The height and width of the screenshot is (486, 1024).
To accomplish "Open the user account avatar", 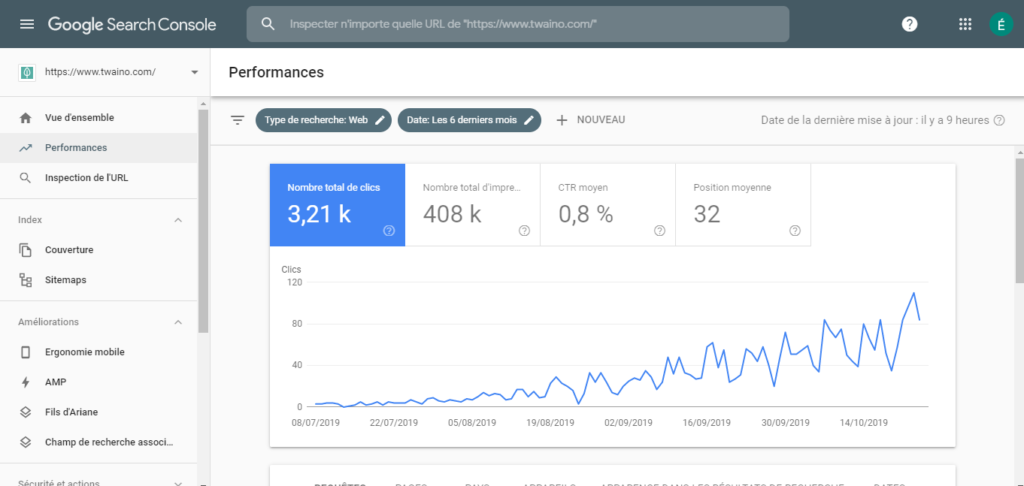I will (1001, 24).
